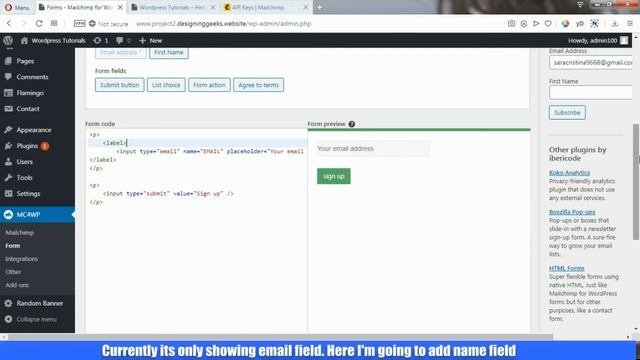The width and height of the screenshot is (640, 360).
Task: Open Other submenu item
Action: point(13,272)
